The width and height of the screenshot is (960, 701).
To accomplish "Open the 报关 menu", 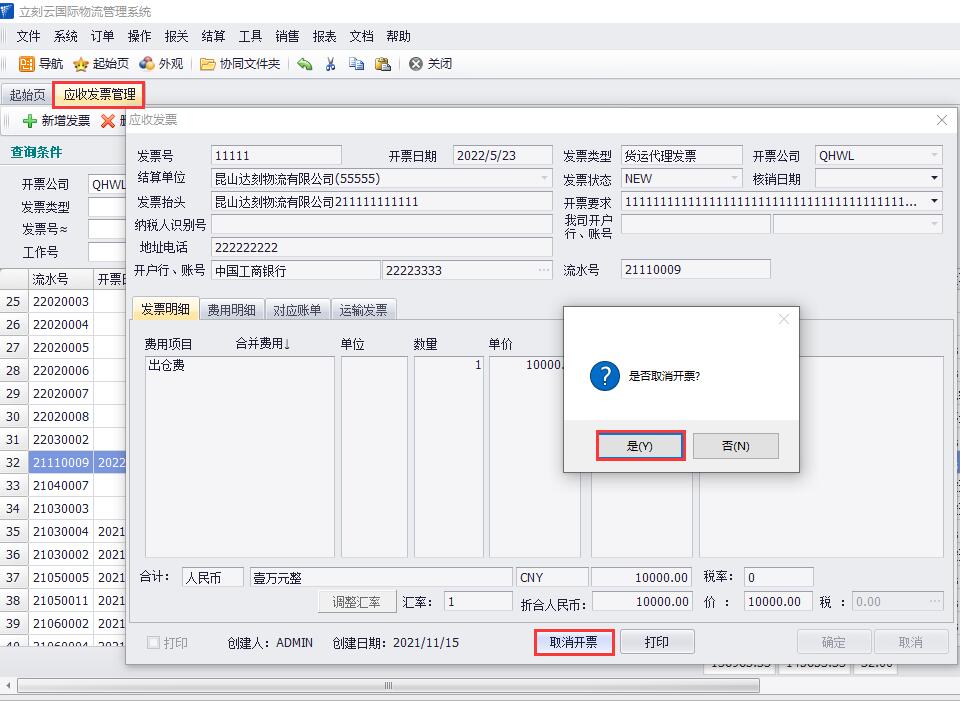I will tap(176, 36).
